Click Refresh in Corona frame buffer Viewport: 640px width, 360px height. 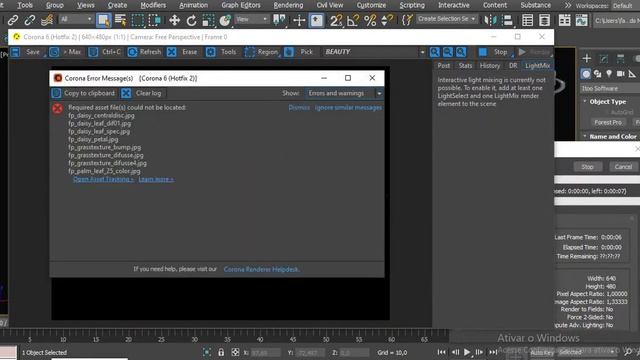pos(144,52)
